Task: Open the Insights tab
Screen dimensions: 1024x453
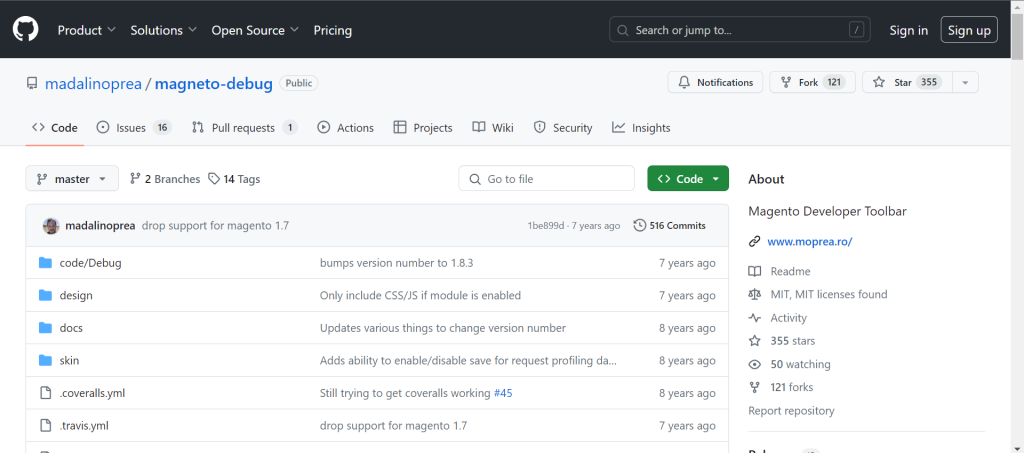Action: click(641, 128)
